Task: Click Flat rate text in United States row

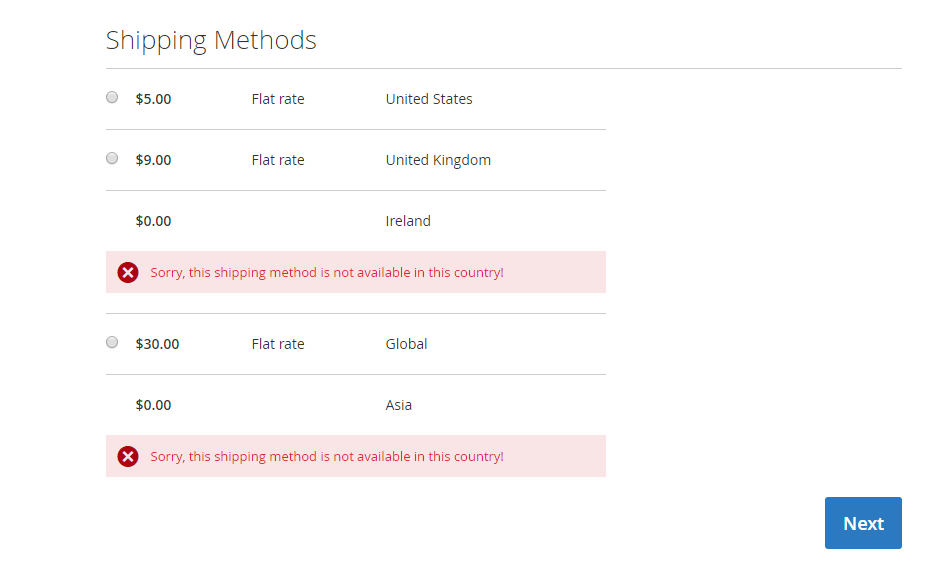Action: coord(278,99)
